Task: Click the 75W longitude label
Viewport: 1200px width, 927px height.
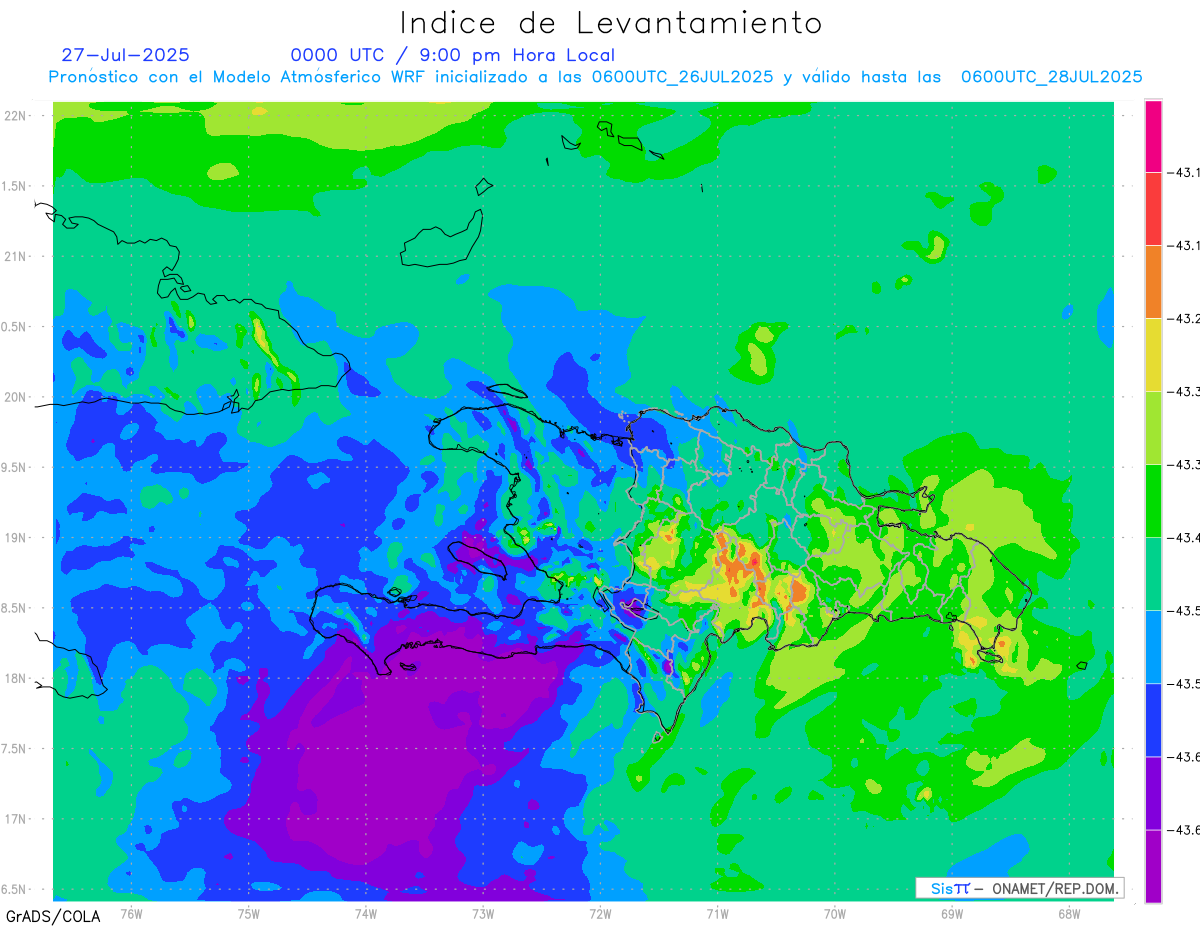Action: (x=248, y=913)
